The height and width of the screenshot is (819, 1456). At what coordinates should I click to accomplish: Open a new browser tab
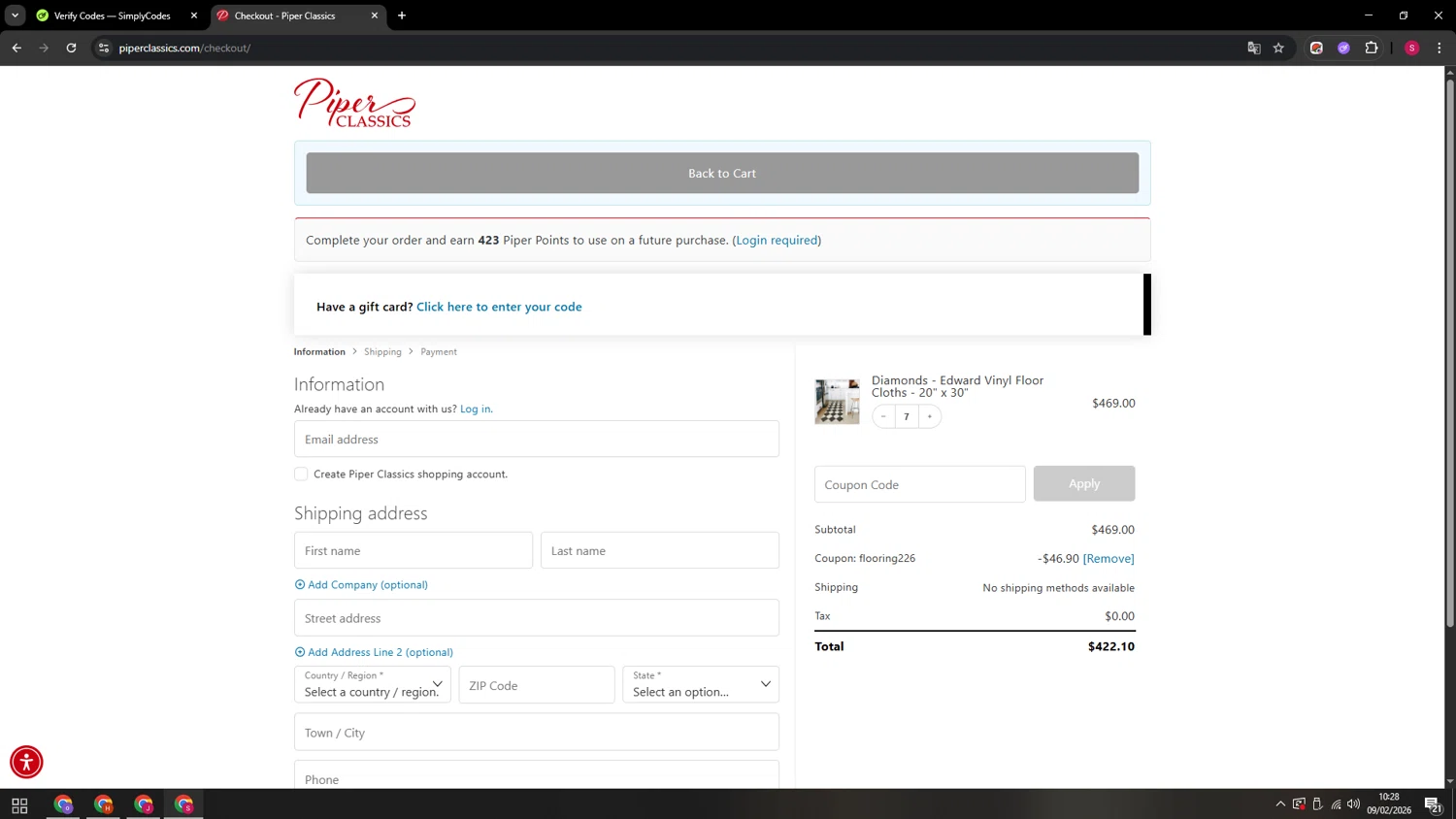pyautogui.click(x=402, y=16)
